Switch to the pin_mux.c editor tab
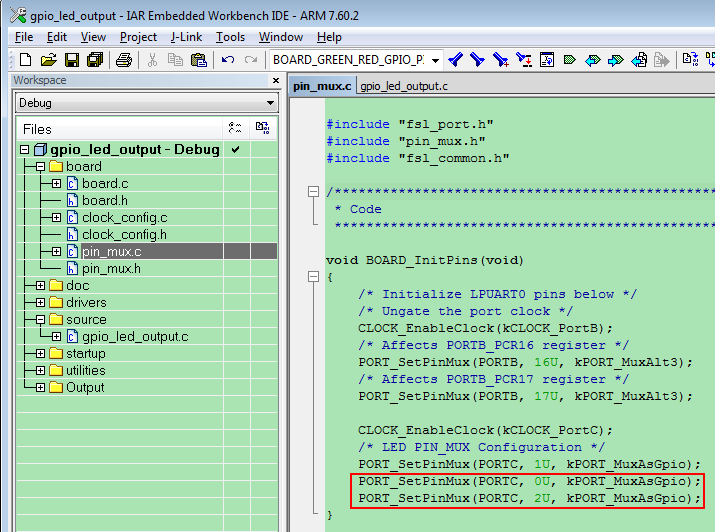This screenshot has width=715, height=532. click(x=322, y=86)
